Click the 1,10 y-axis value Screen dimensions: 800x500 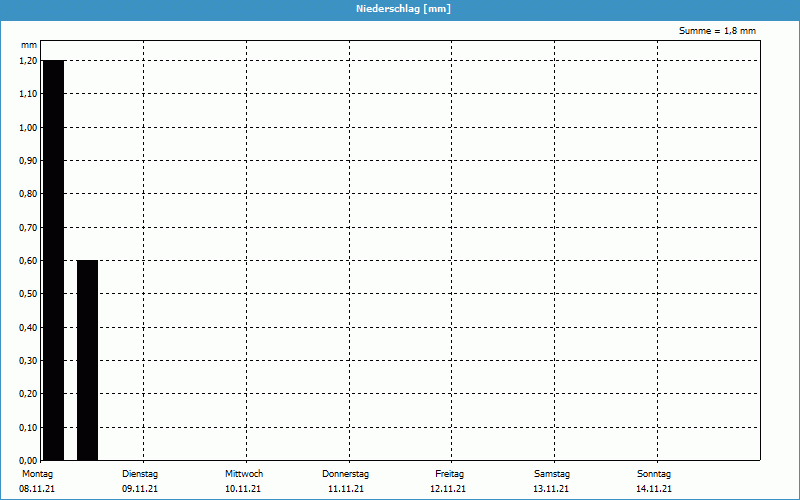28,94
